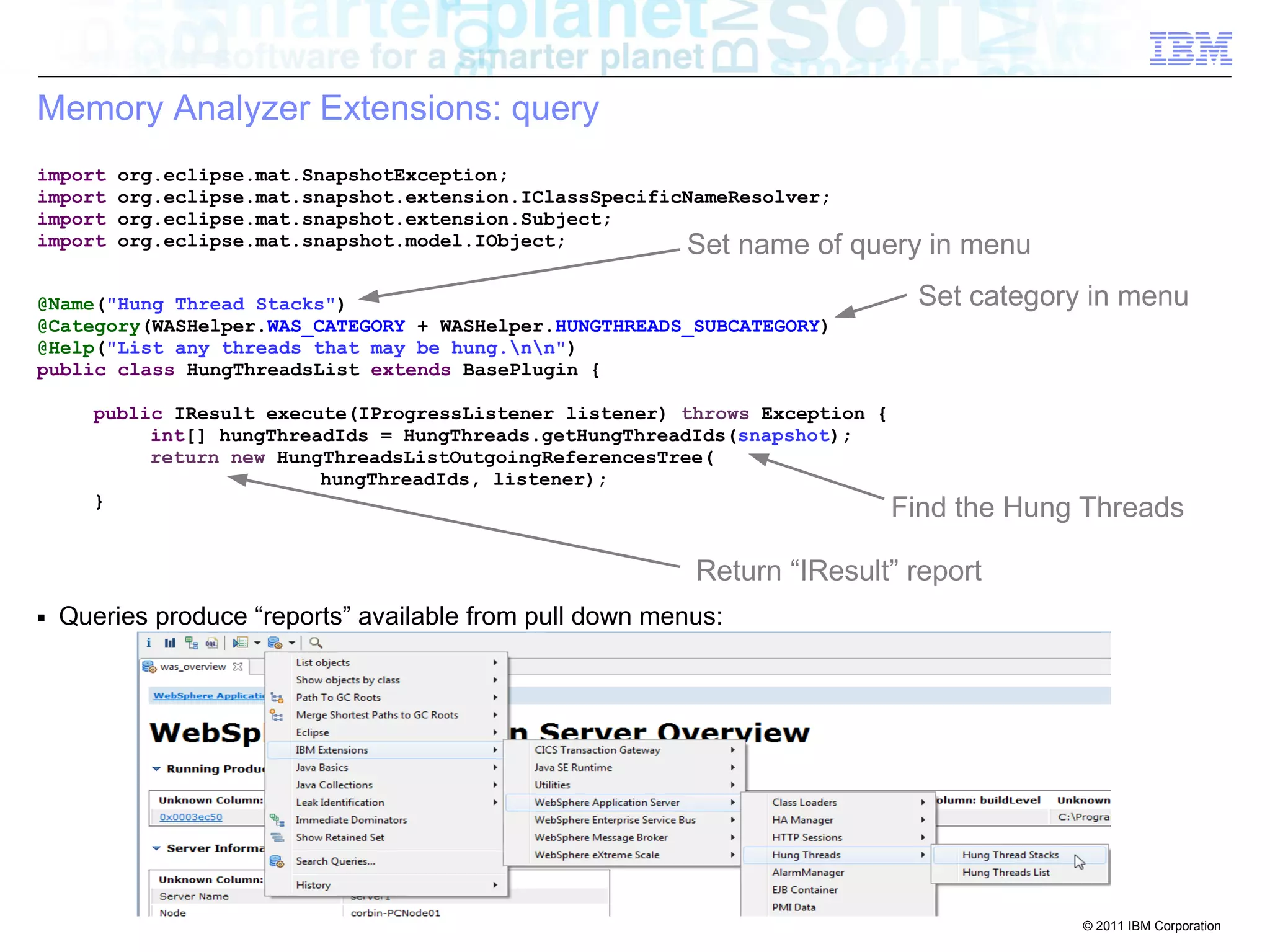Screen dimensions: 1270x952
Task: Select the EJB Container menu entry
Action: coord(838,889)
